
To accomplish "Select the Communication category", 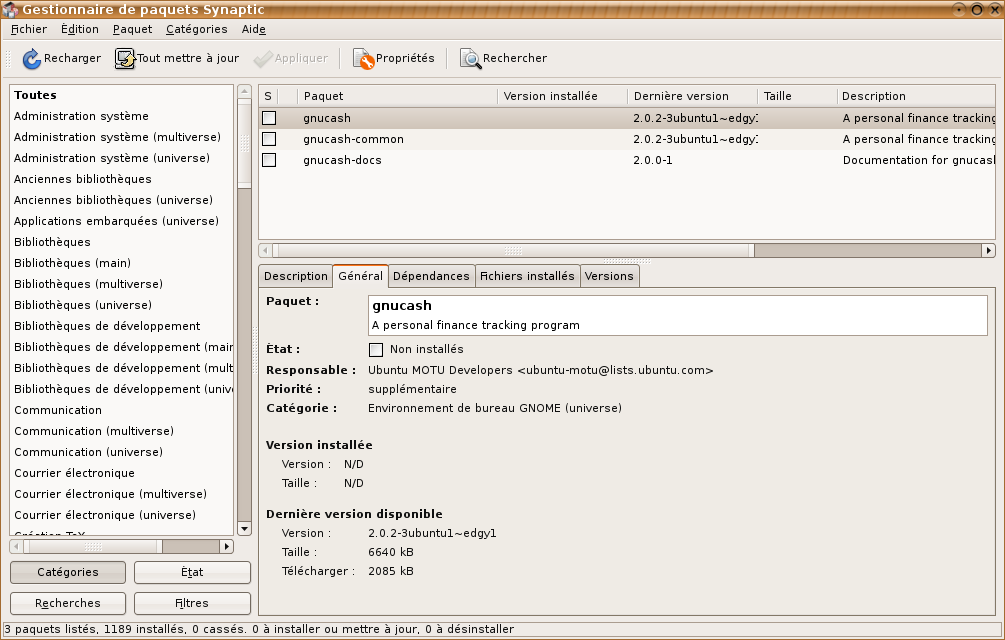I will [x=122, y=410].
